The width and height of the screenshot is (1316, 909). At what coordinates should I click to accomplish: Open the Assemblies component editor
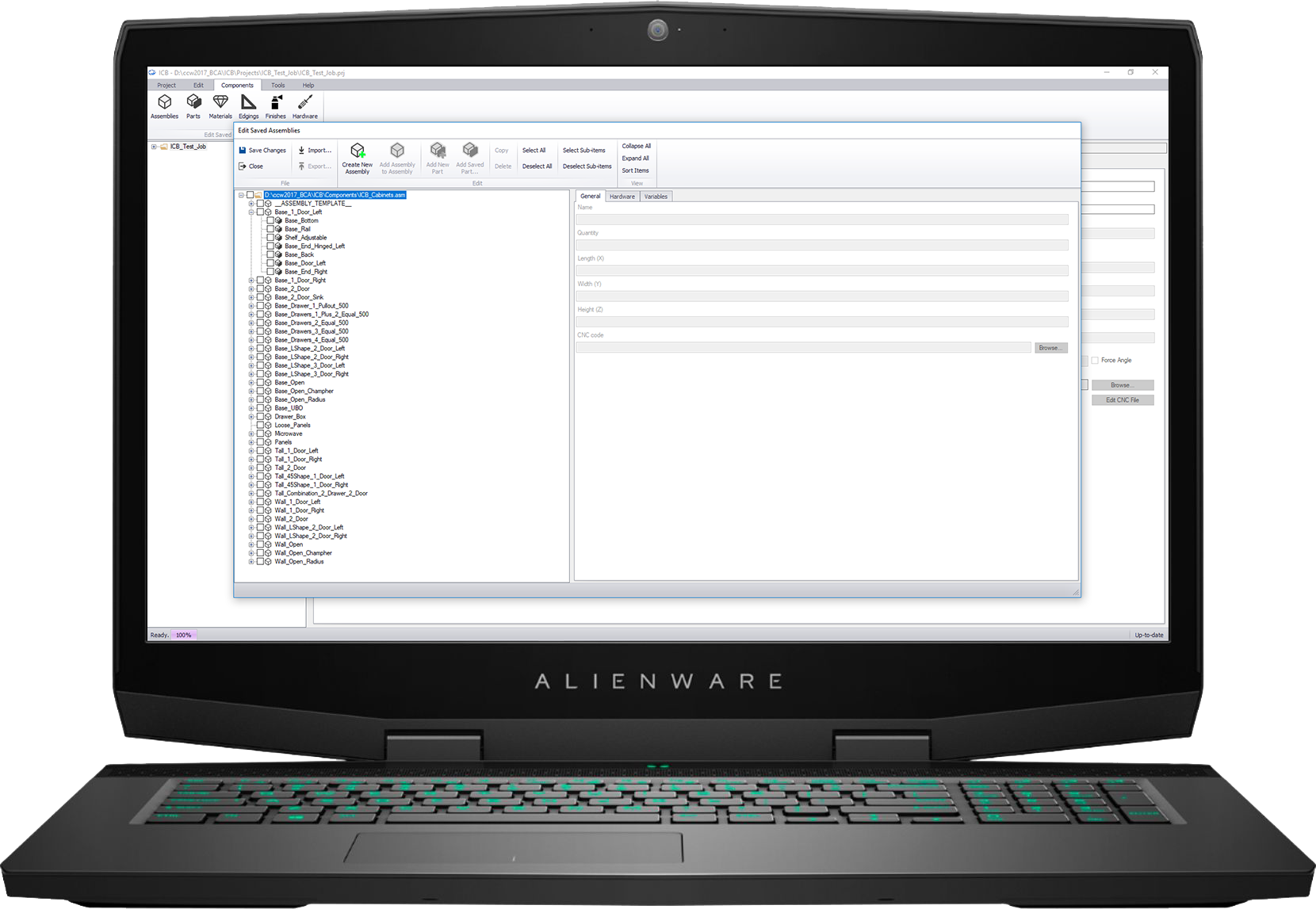pos(165,106)
